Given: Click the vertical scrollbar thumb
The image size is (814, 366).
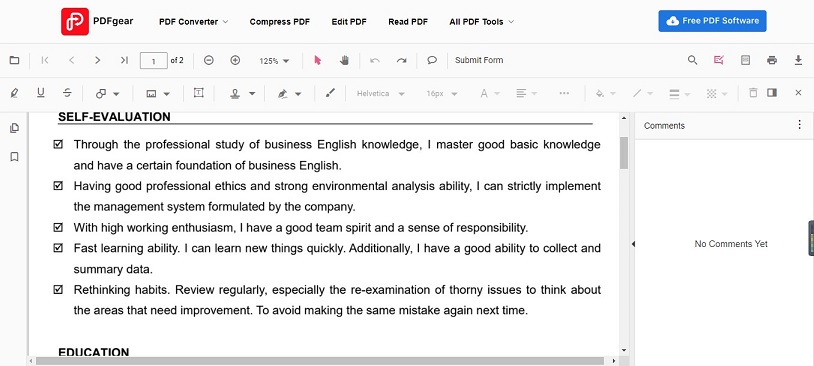Looking at the screenshot, I should point(624,153).
